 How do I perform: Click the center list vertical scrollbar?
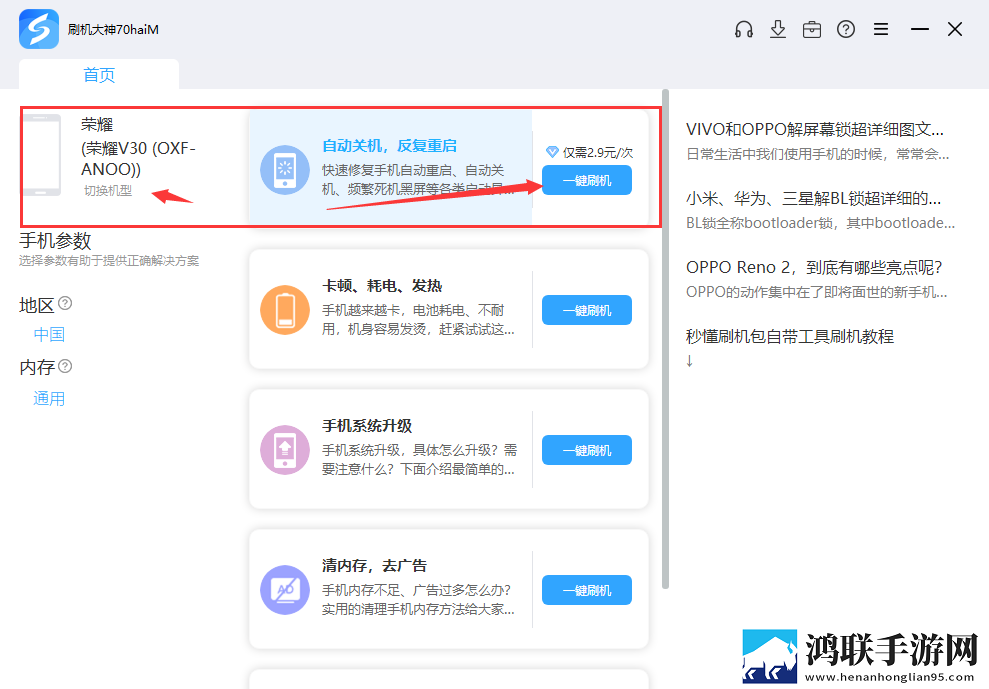[665, 339]
